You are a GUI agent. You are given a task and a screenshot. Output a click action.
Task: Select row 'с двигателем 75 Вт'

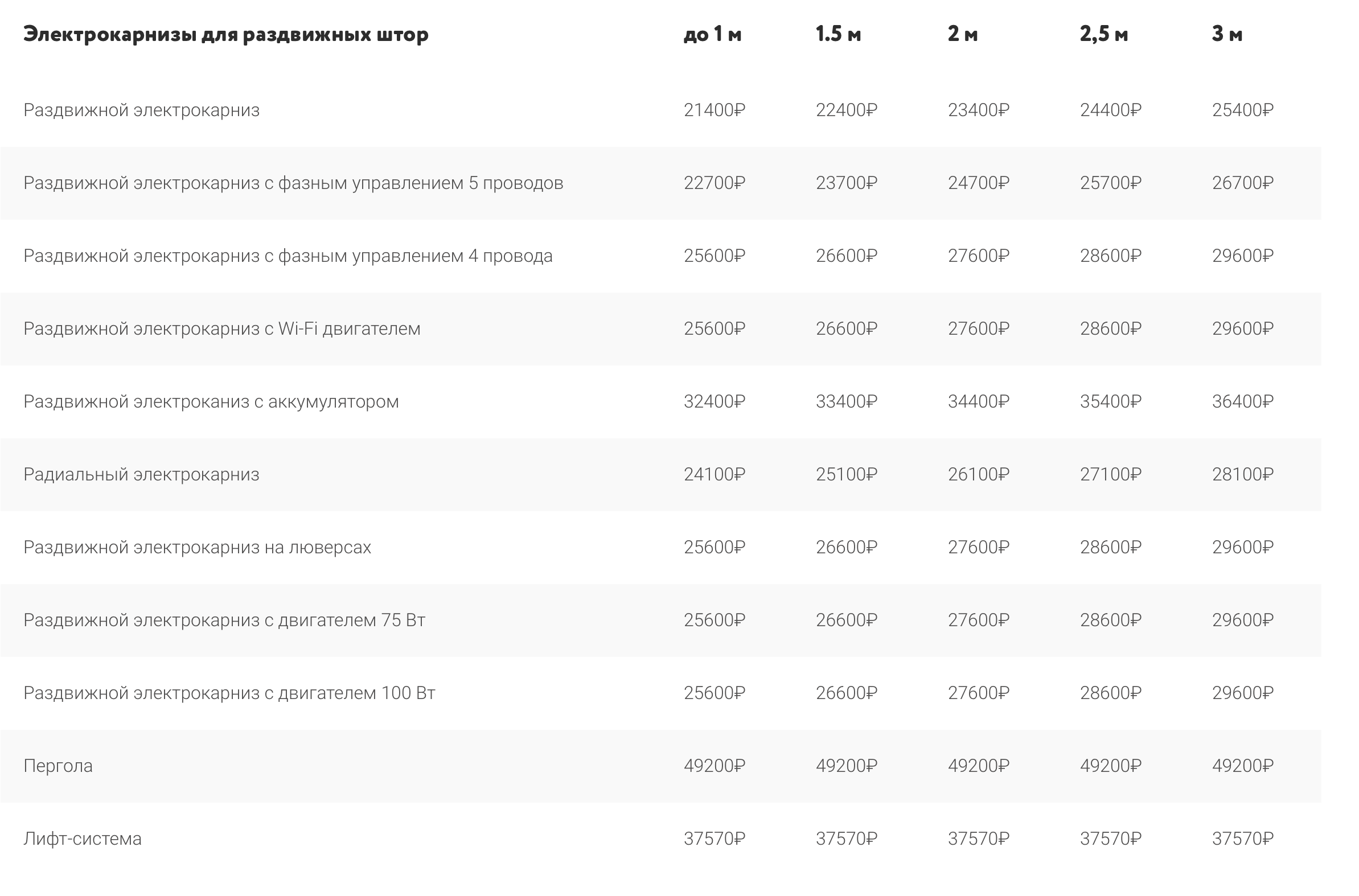tap(660, 620)
